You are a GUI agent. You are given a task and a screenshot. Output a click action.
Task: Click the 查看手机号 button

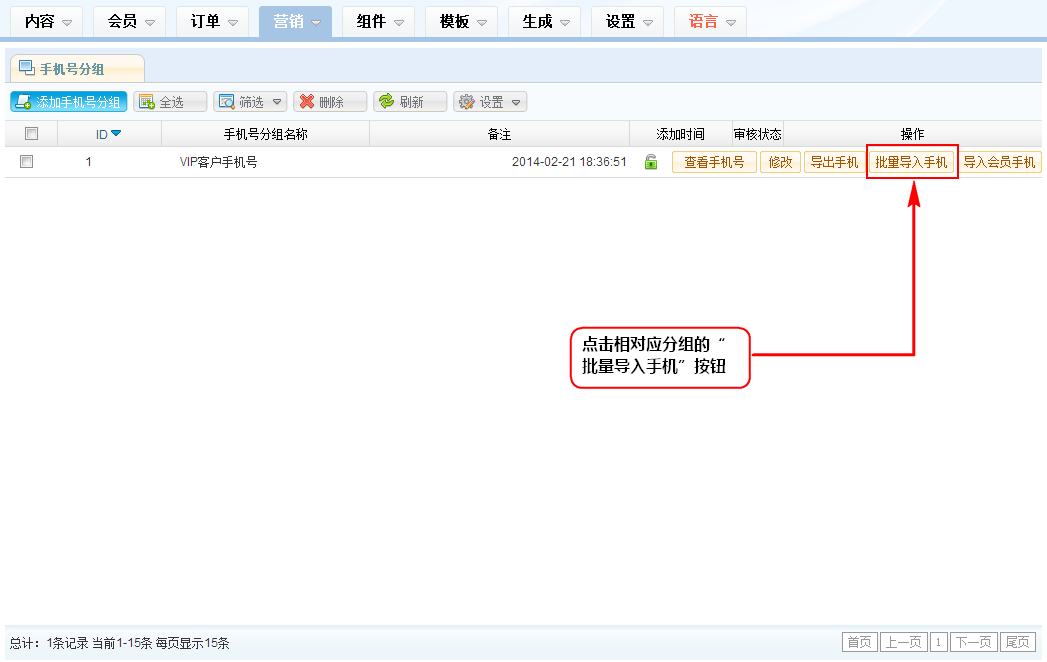tap(714, 162)
